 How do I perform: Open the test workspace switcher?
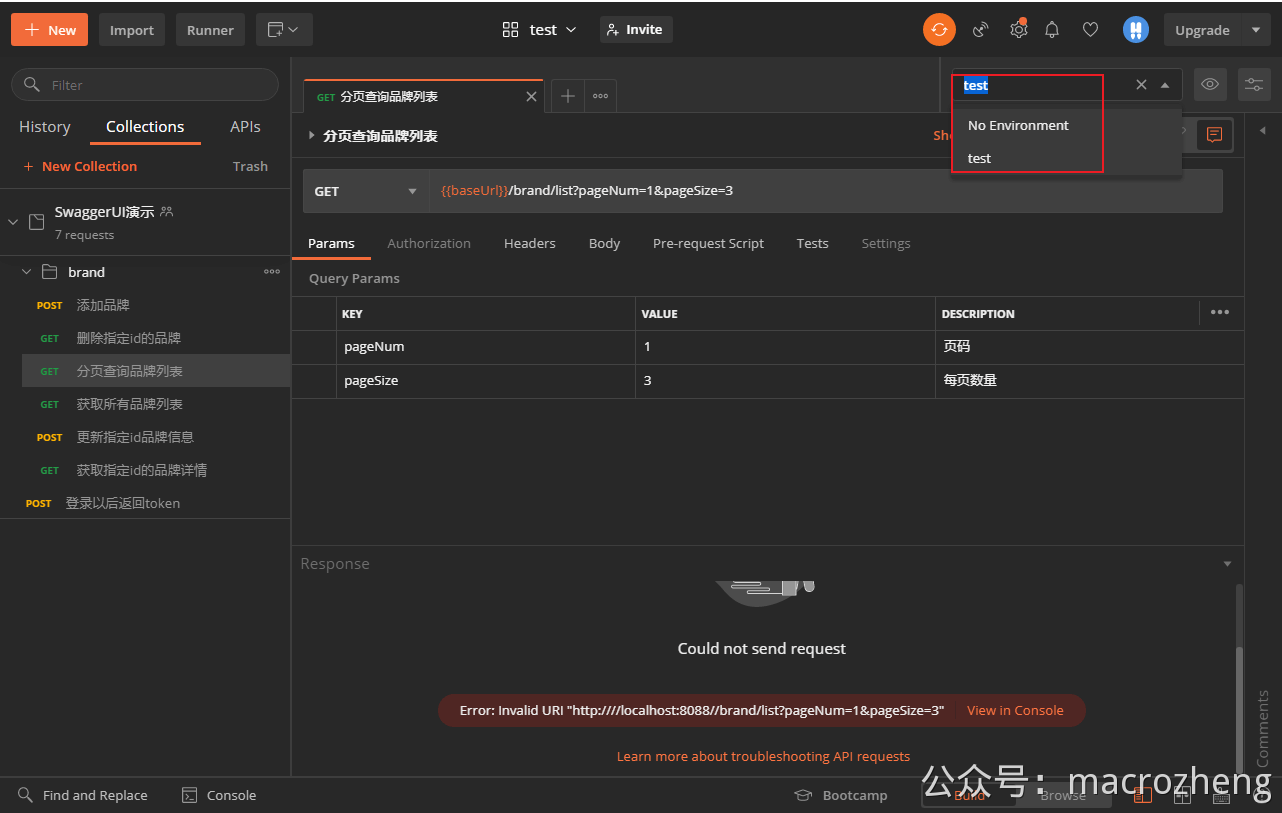(x=540, y=30)
